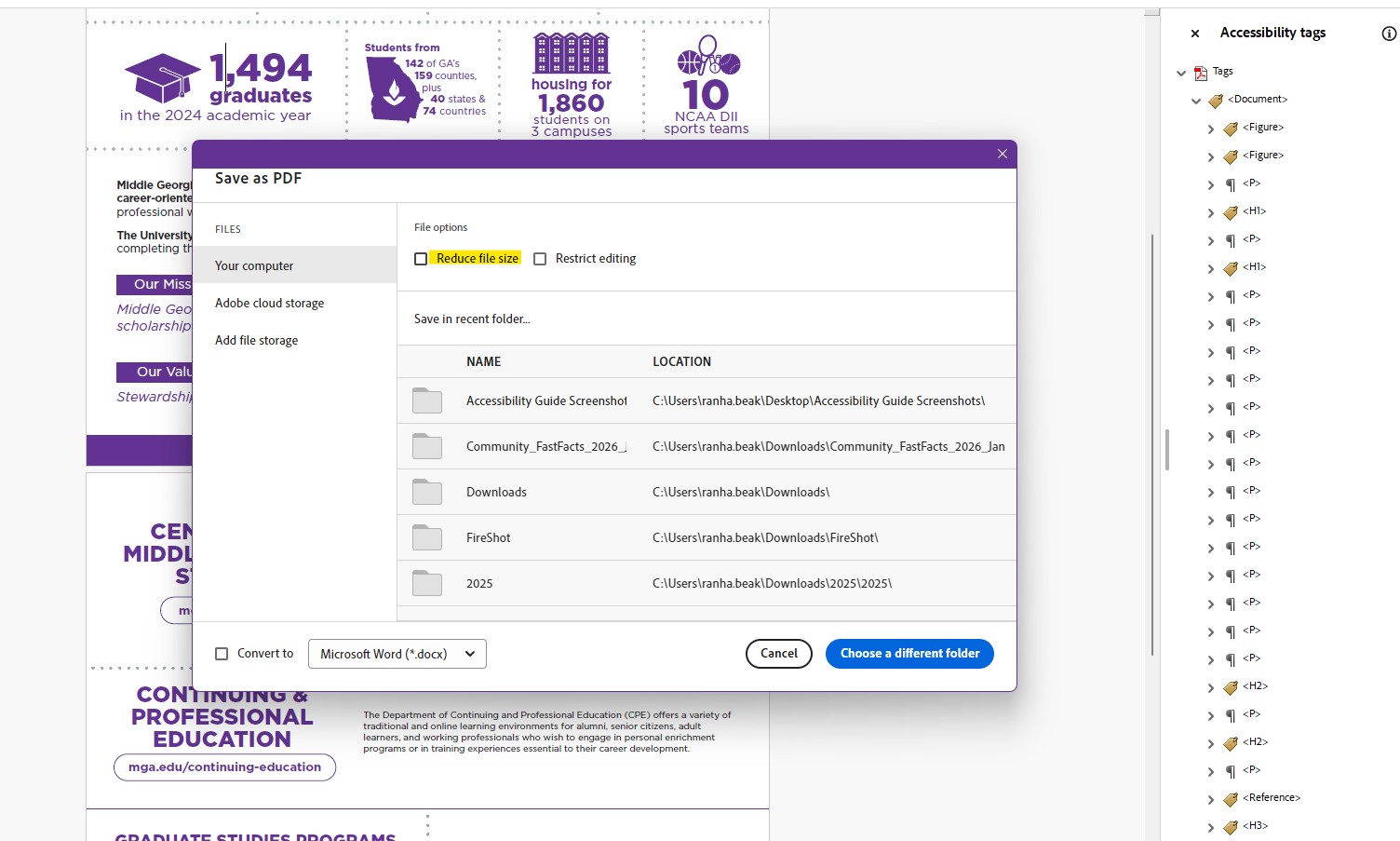This screenshot has width=1400, height=841.
Task: Select the <H3> tag icon
Action: click(x=1229, y=826)
